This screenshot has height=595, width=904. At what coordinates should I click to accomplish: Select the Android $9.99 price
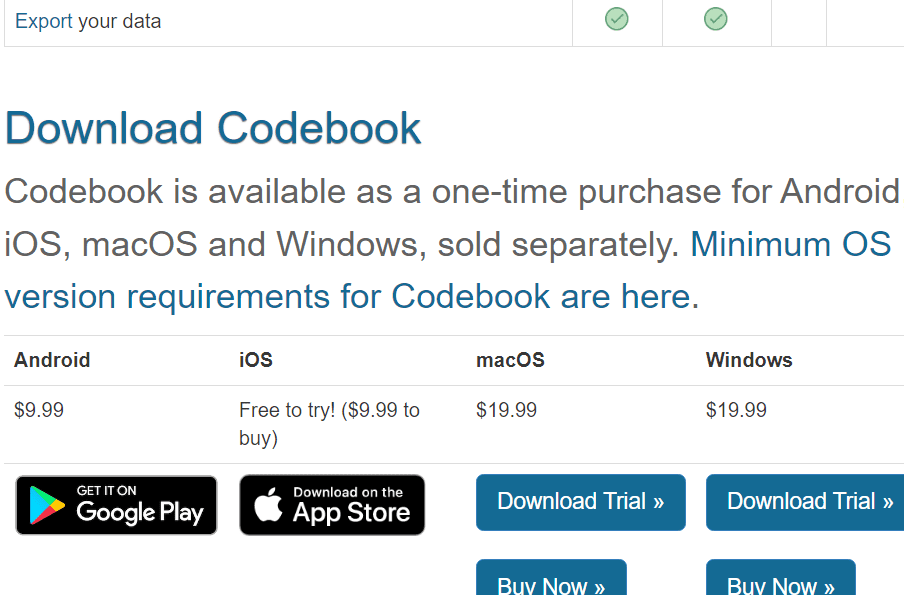point(39,410)
